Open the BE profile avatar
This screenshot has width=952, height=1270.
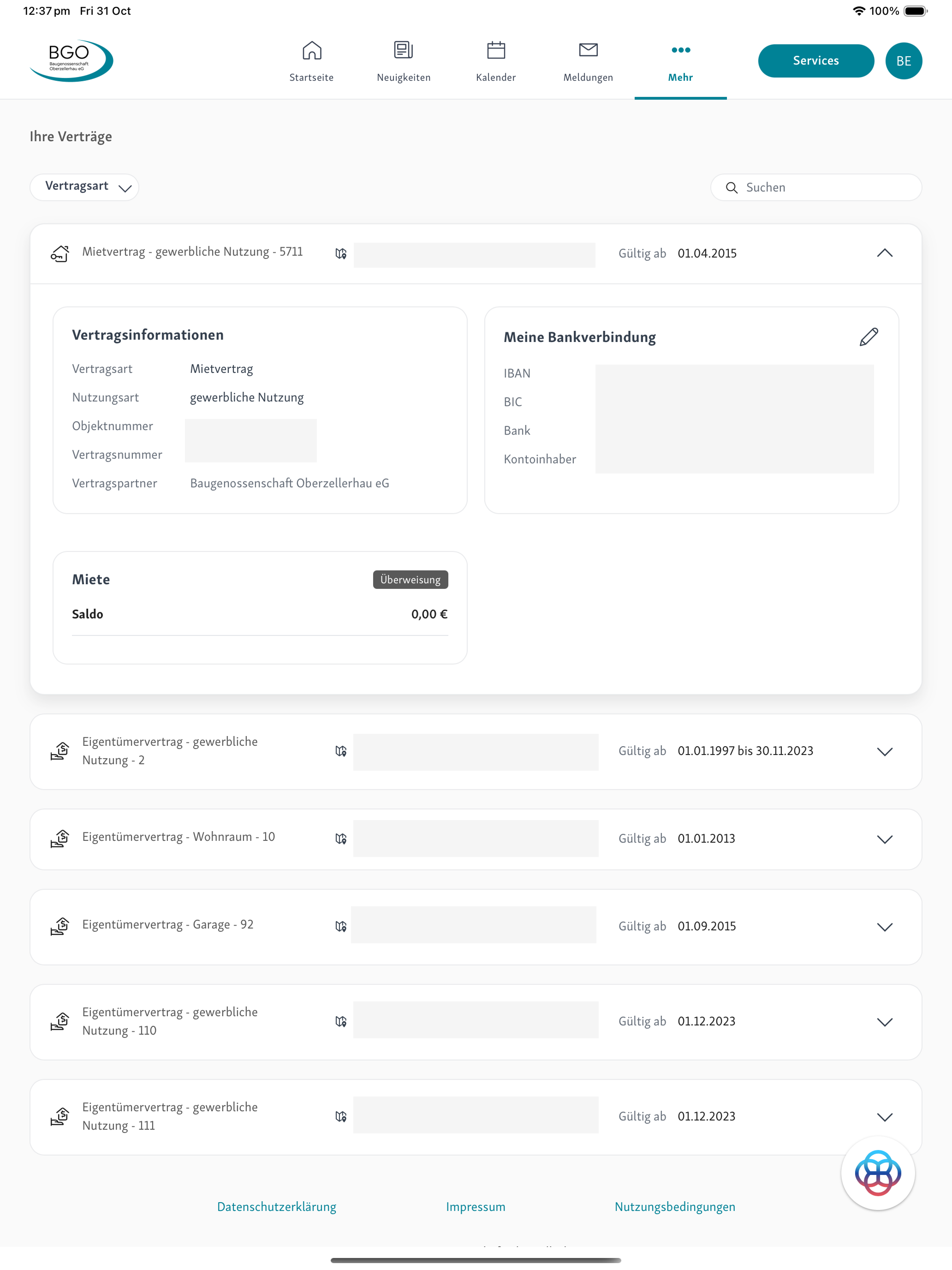click(903, 61)
